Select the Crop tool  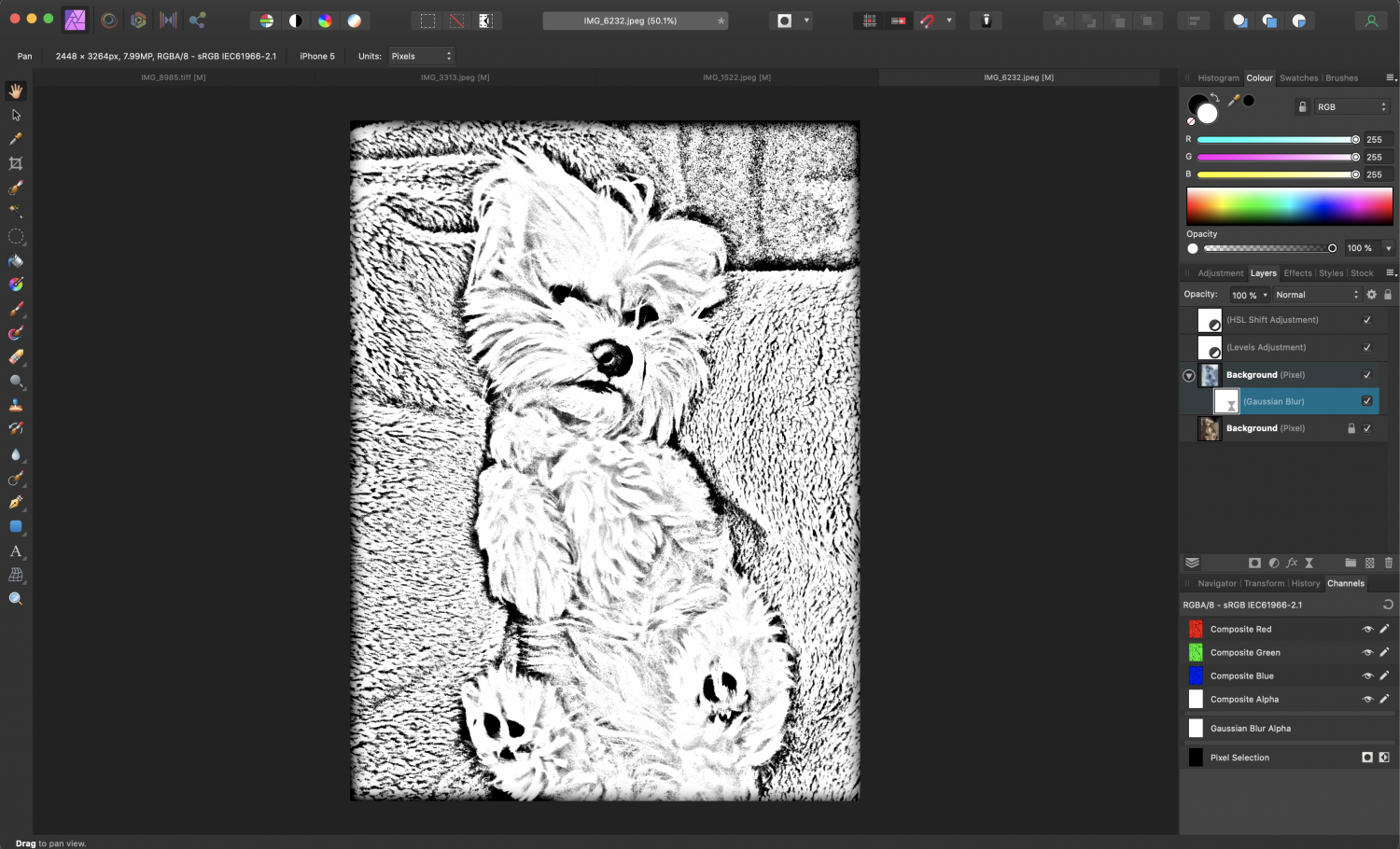click(15, 163)
